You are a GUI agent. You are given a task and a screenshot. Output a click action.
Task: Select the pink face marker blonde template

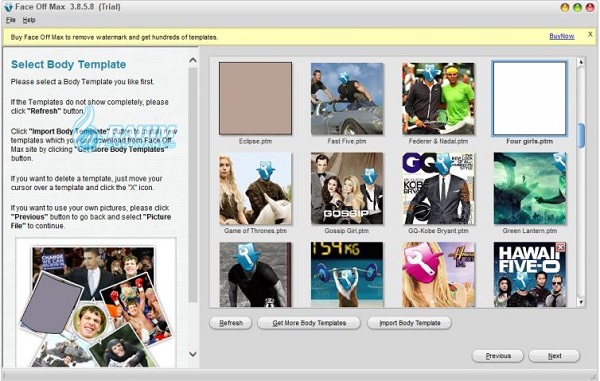(x=438, y=274)
